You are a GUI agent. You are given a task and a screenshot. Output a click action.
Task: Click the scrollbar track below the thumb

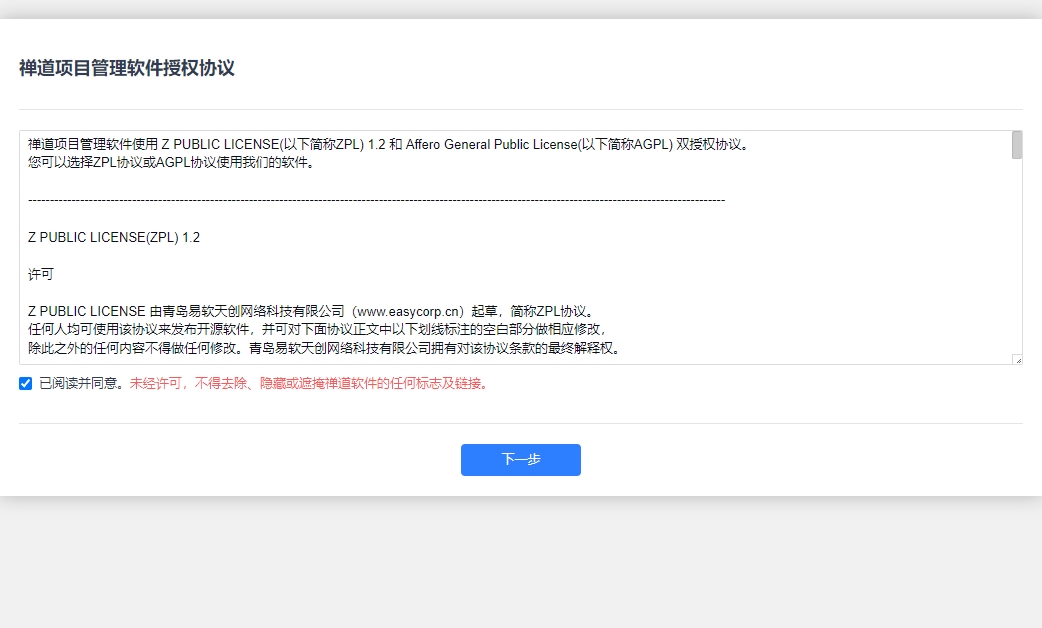click(1017, 260)
